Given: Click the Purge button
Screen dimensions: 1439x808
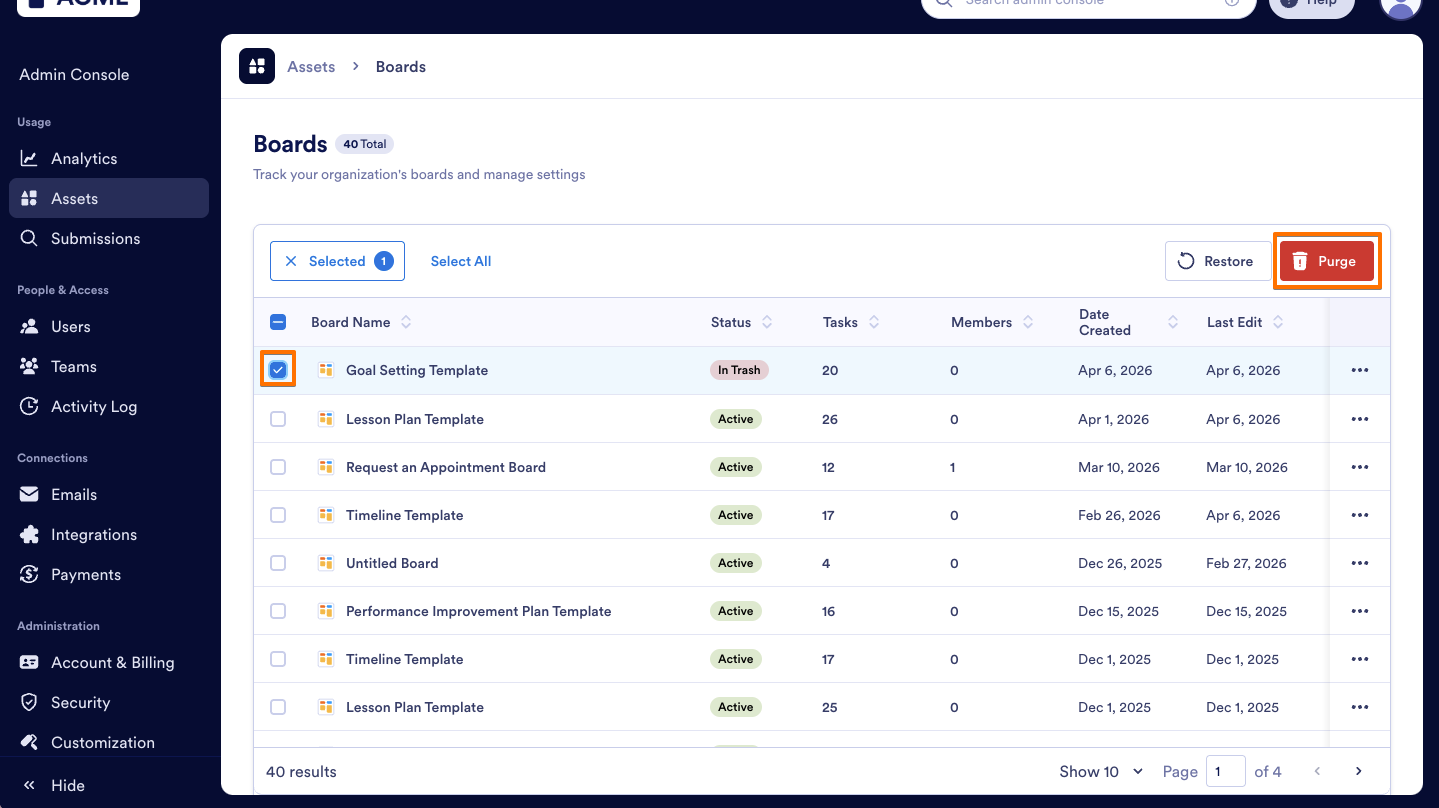Looking at the screenshot, I should tap(1327, 260).
